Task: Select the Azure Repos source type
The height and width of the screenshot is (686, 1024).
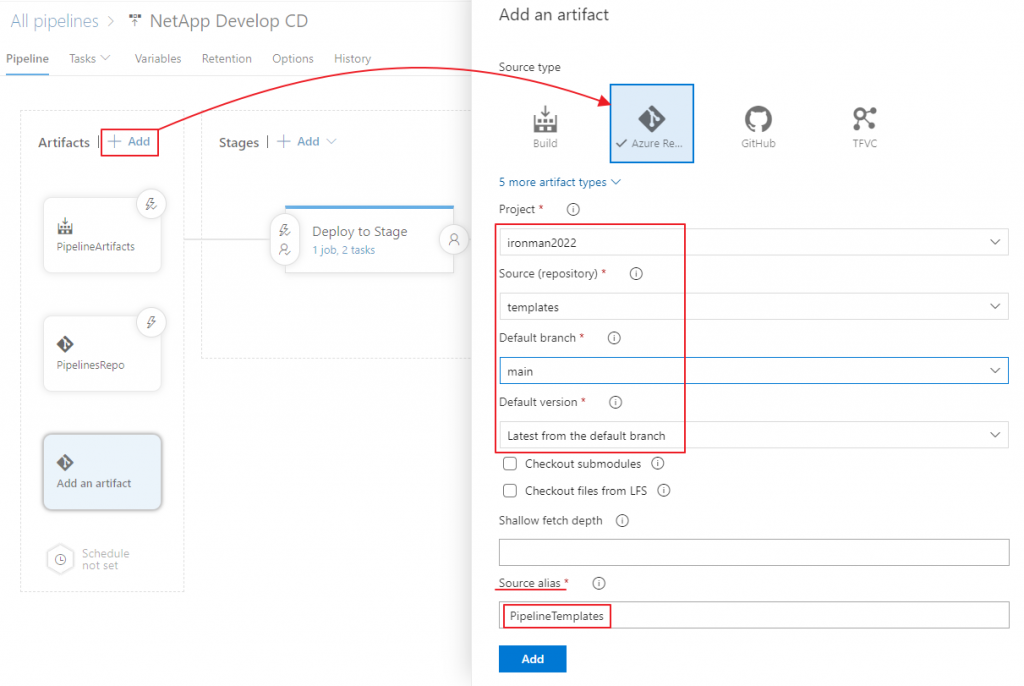Action: click(651, 123)
